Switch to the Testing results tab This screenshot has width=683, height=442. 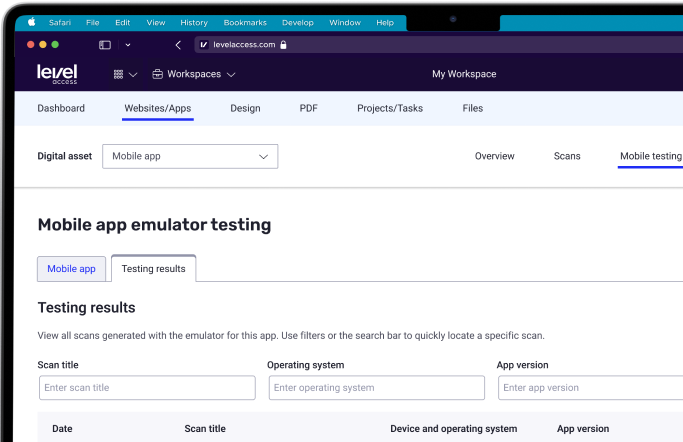[x=153, y=269]
